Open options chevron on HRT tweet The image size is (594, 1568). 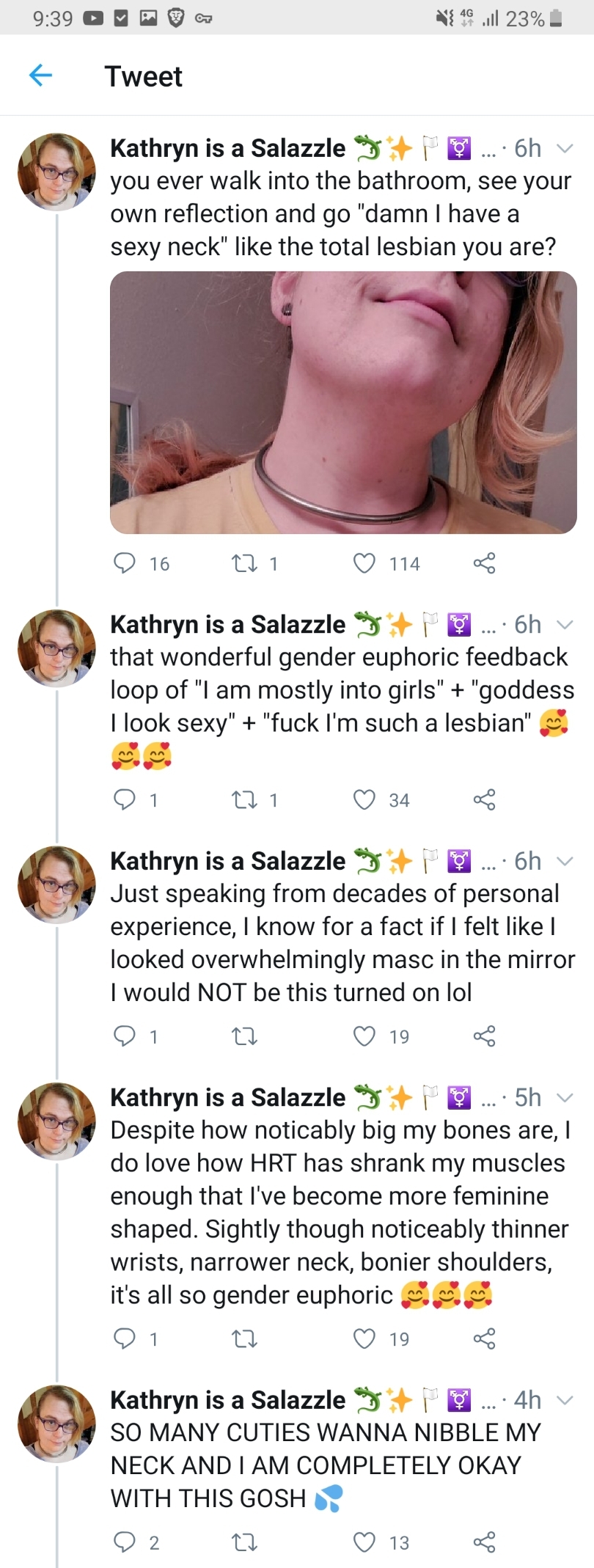[565, 1098]
